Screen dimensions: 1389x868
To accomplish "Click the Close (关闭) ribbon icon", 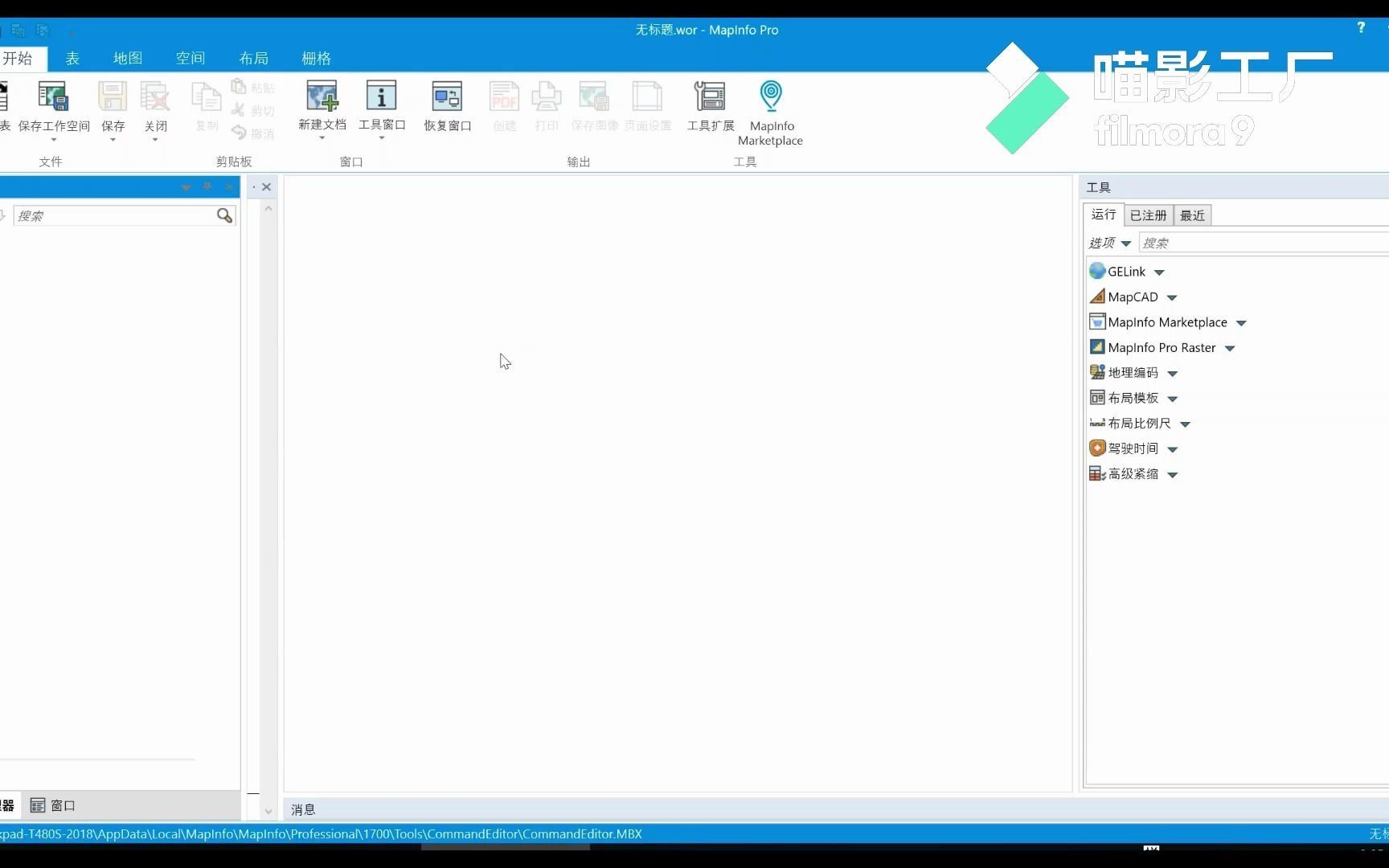I will (155, 97).
